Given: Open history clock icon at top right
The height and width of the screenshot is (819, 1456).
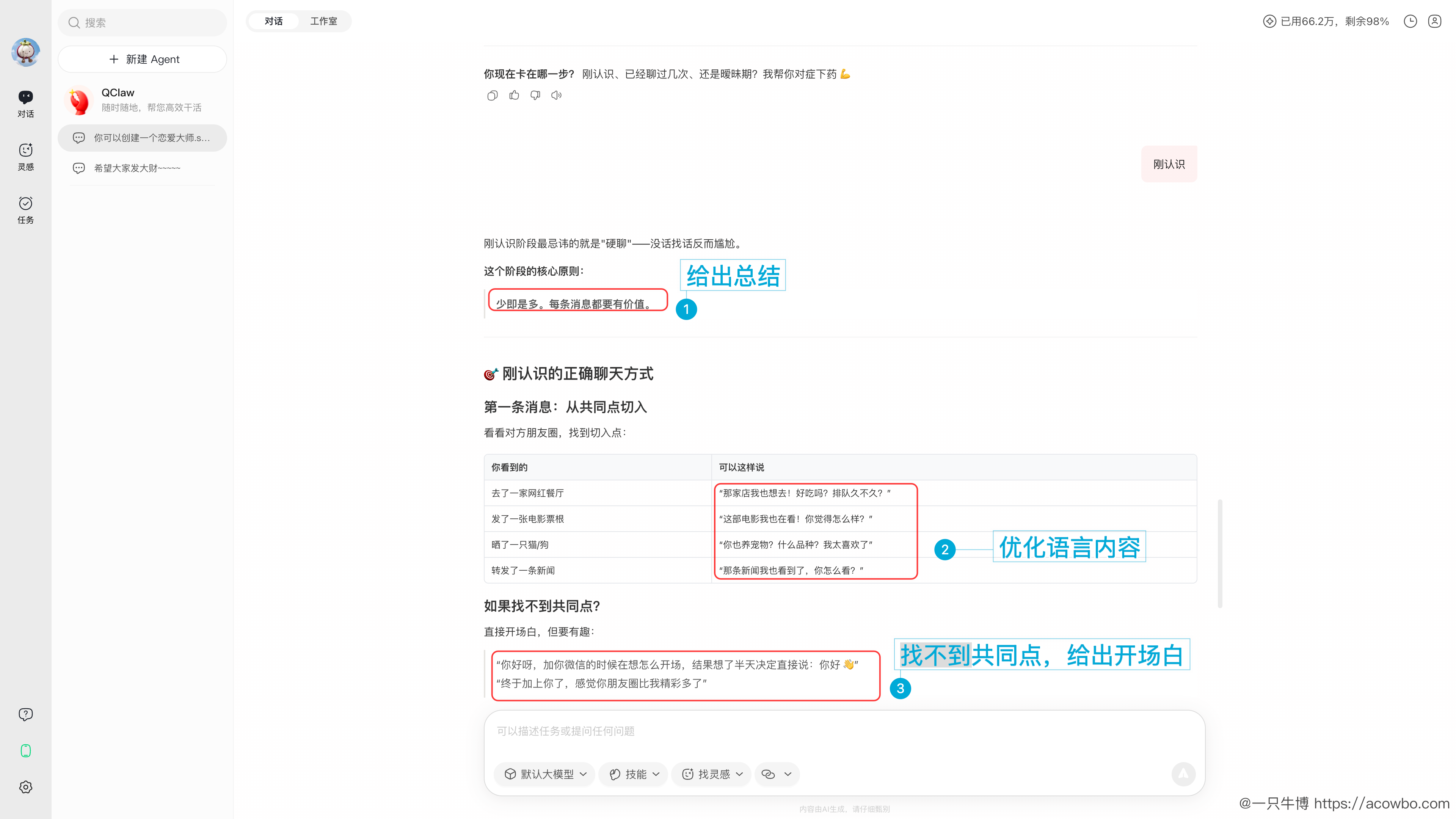Looking at the screenshot, I should 1410,22.
